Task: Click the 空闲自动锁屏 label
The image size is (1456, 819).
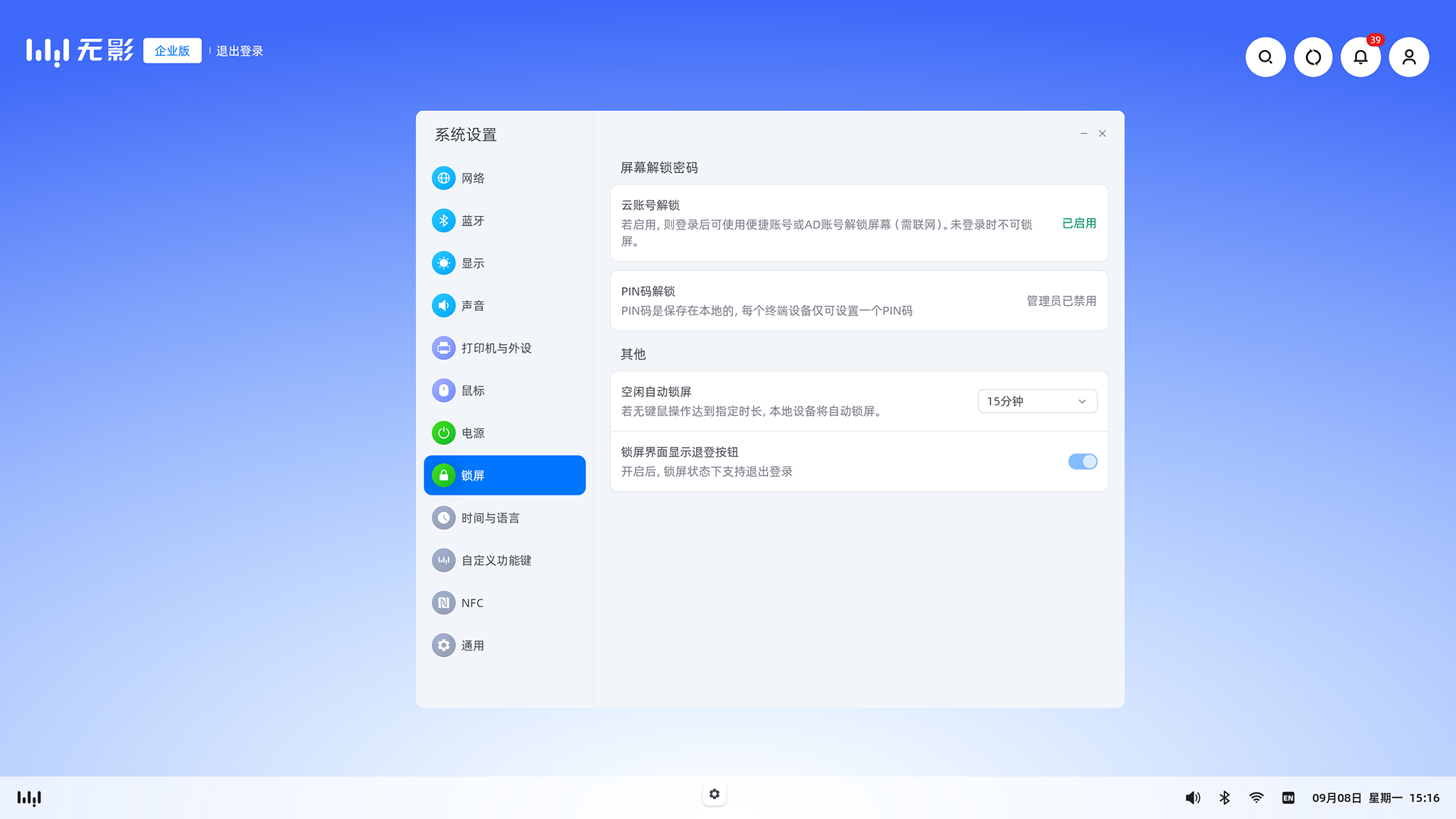Action: 655,392
